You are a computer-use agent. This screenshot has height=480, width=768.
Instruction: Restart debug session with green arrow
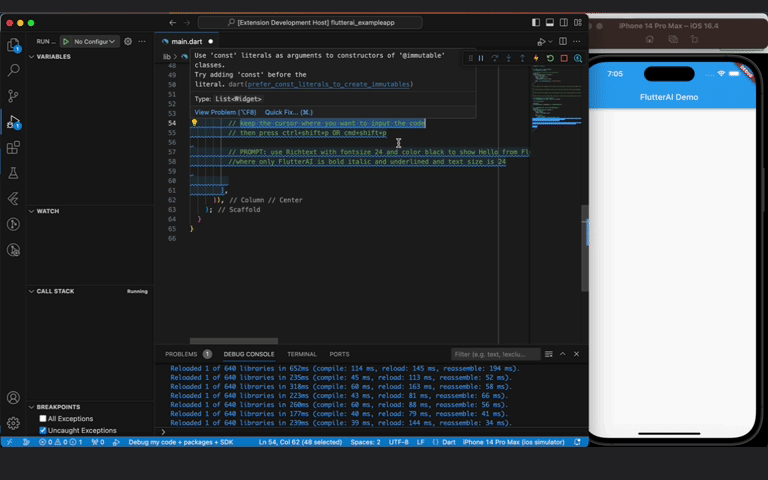(x=550, y=58)
